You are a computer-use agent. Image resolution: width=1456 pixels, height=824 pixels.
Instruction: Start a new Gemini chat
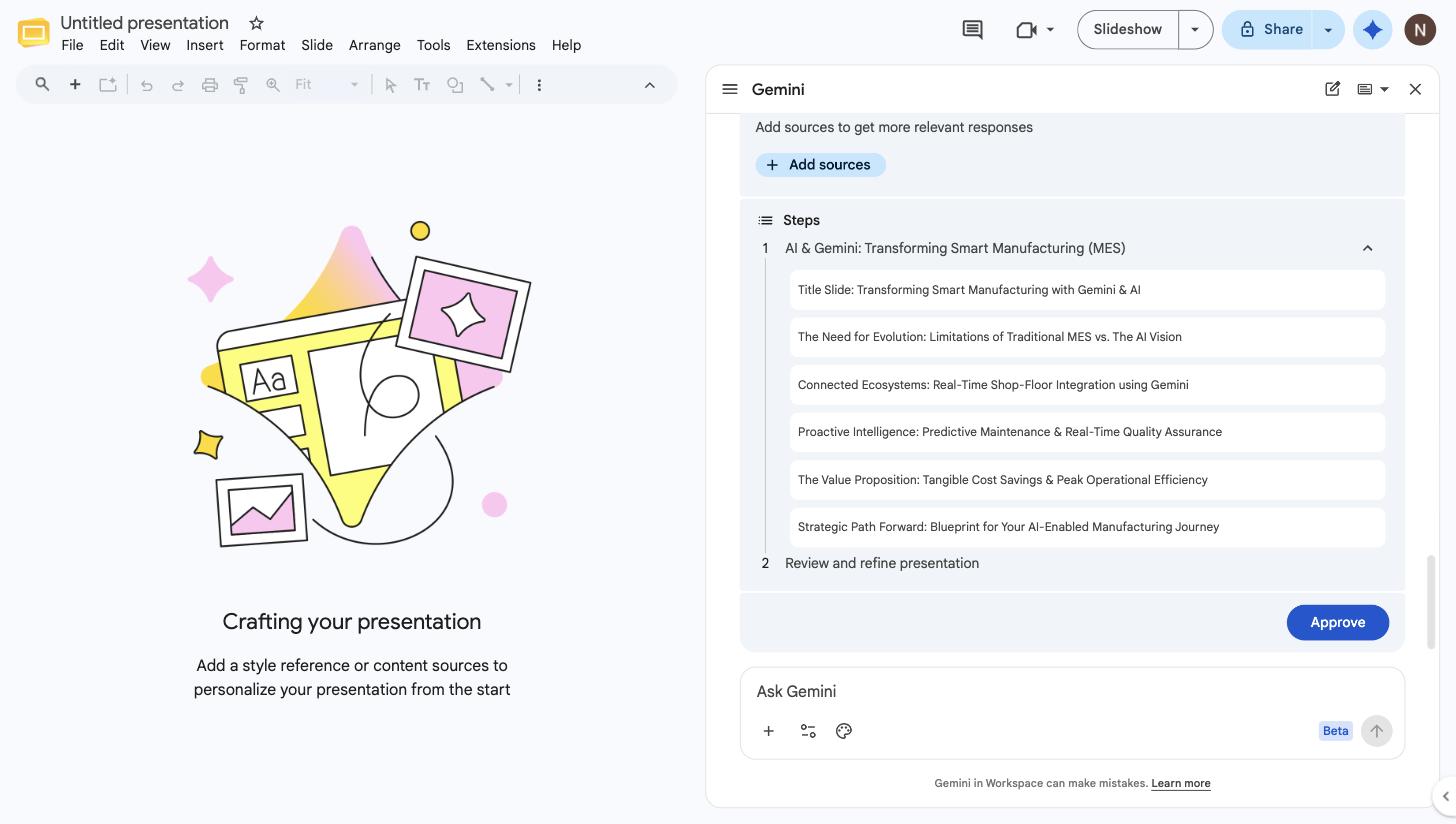click(1332, 89)
